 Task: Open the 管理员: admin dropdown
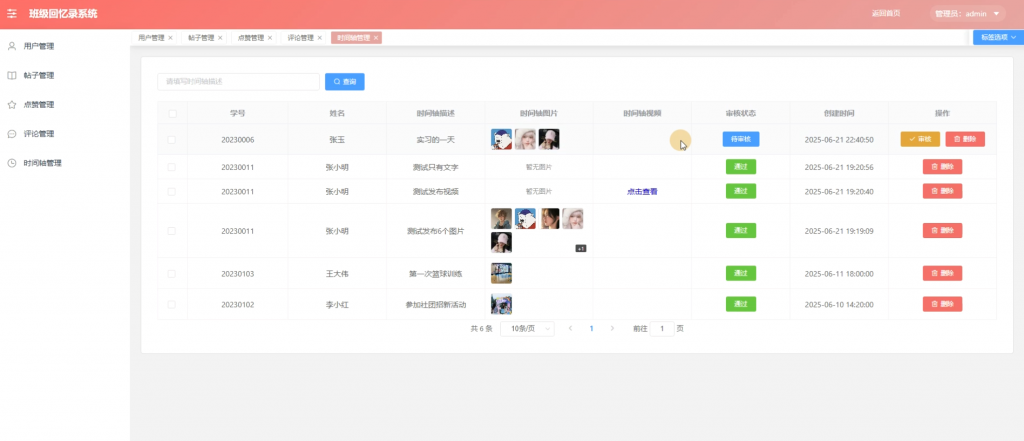967,14
